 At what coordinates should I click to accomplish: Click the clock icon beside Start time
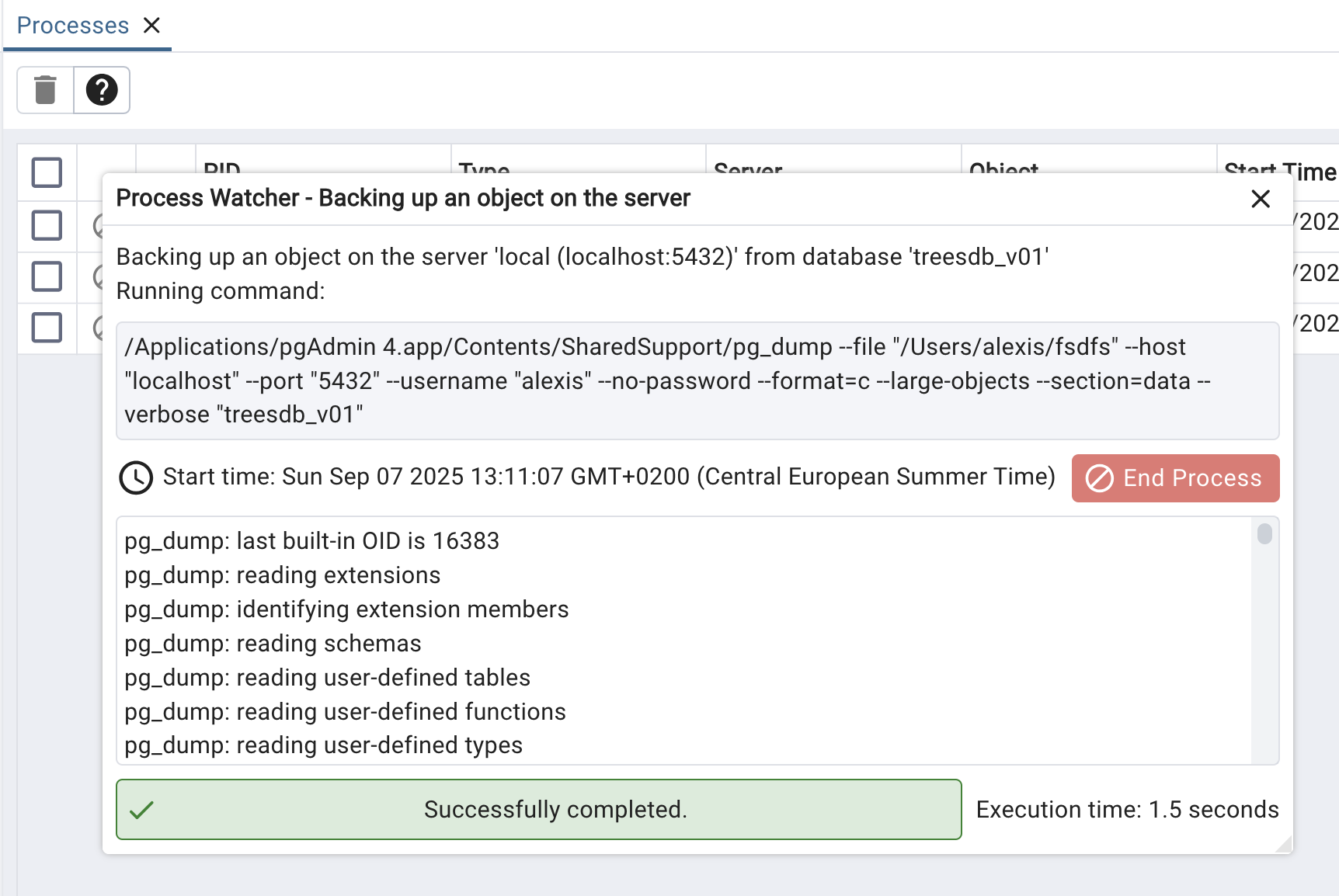pos(136,478)
